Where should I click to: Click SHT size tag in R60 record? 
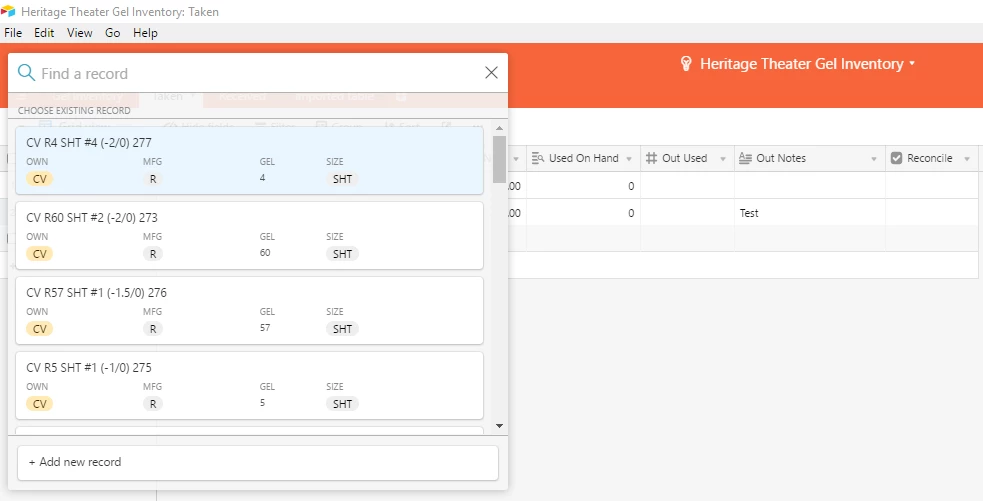coord(342,254)
